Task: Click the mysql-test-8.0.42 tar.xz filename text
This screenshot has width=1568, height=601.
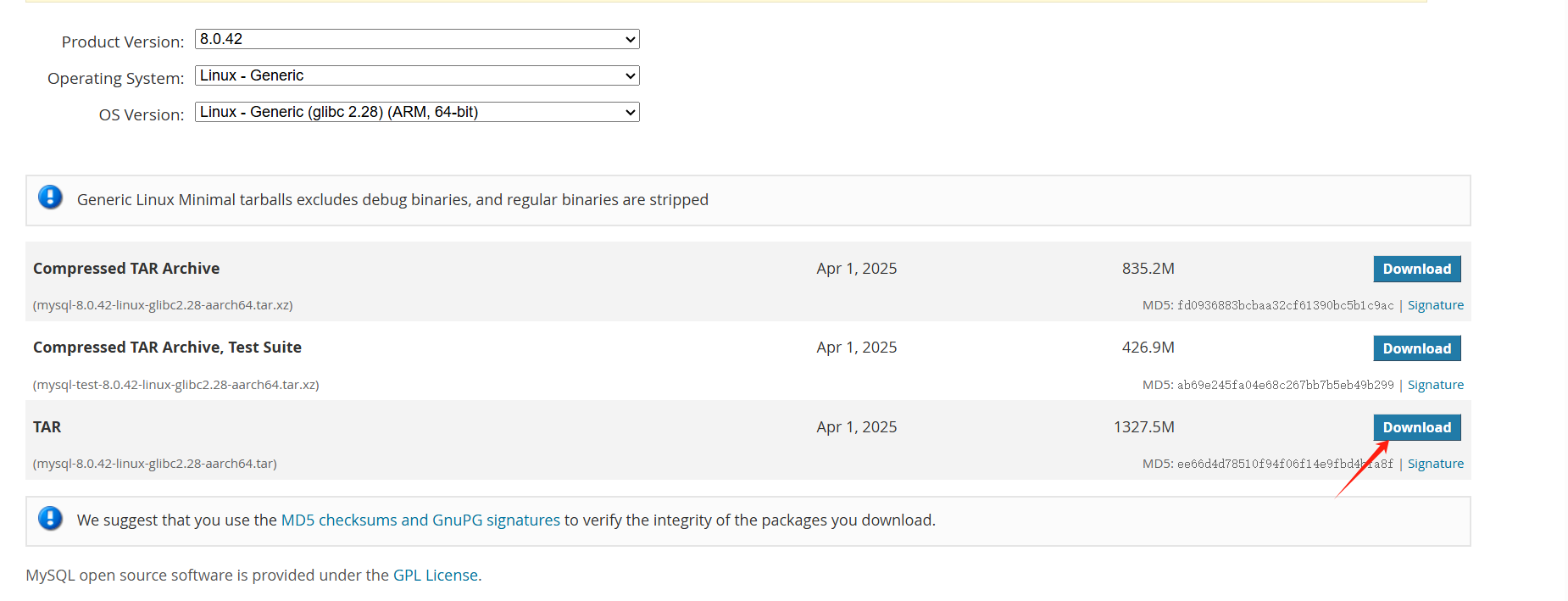Action: click(176, 385)
